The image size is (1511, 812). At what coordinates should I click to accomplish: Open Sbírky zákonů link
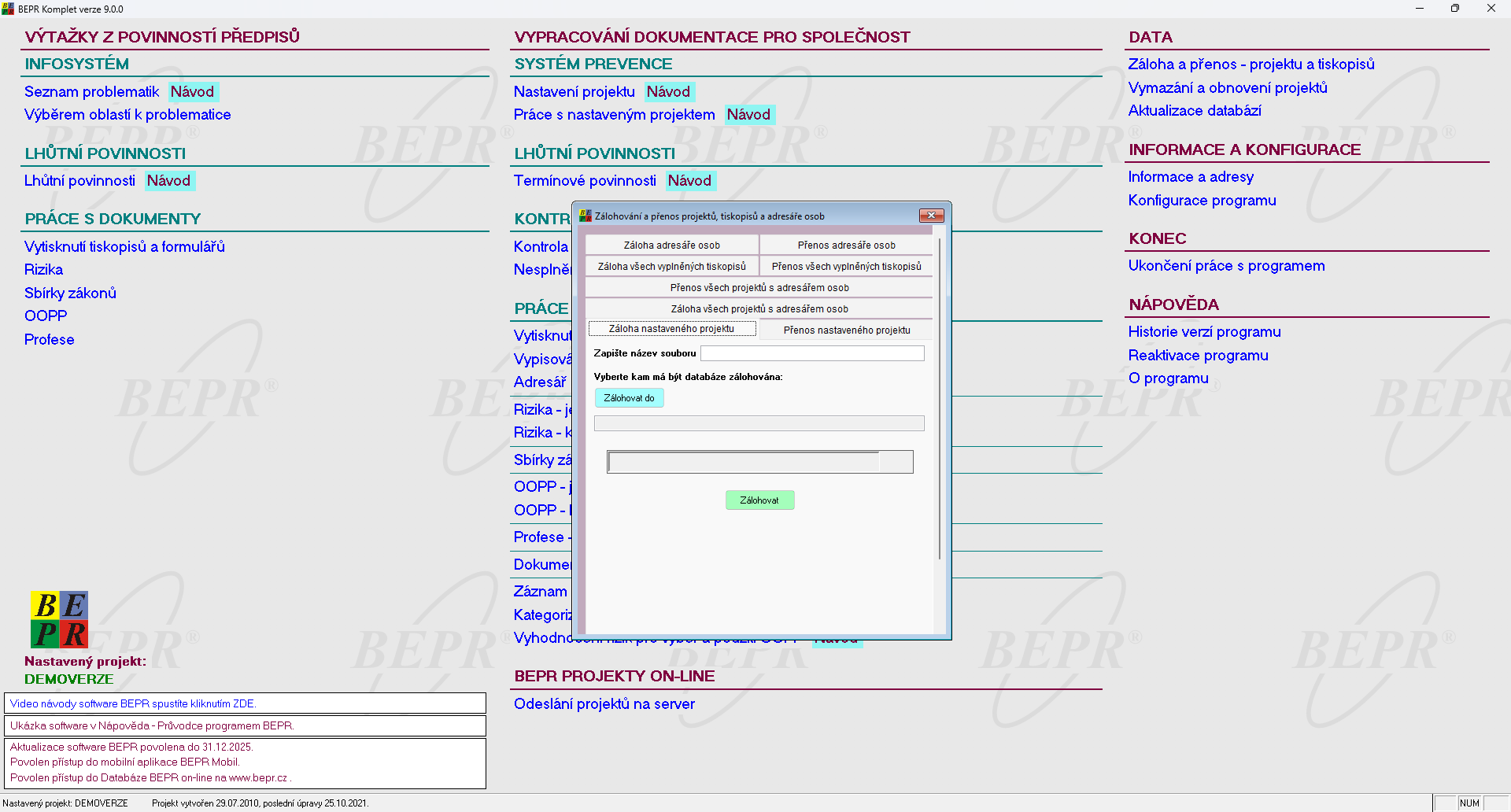click(x=70, y=293)
